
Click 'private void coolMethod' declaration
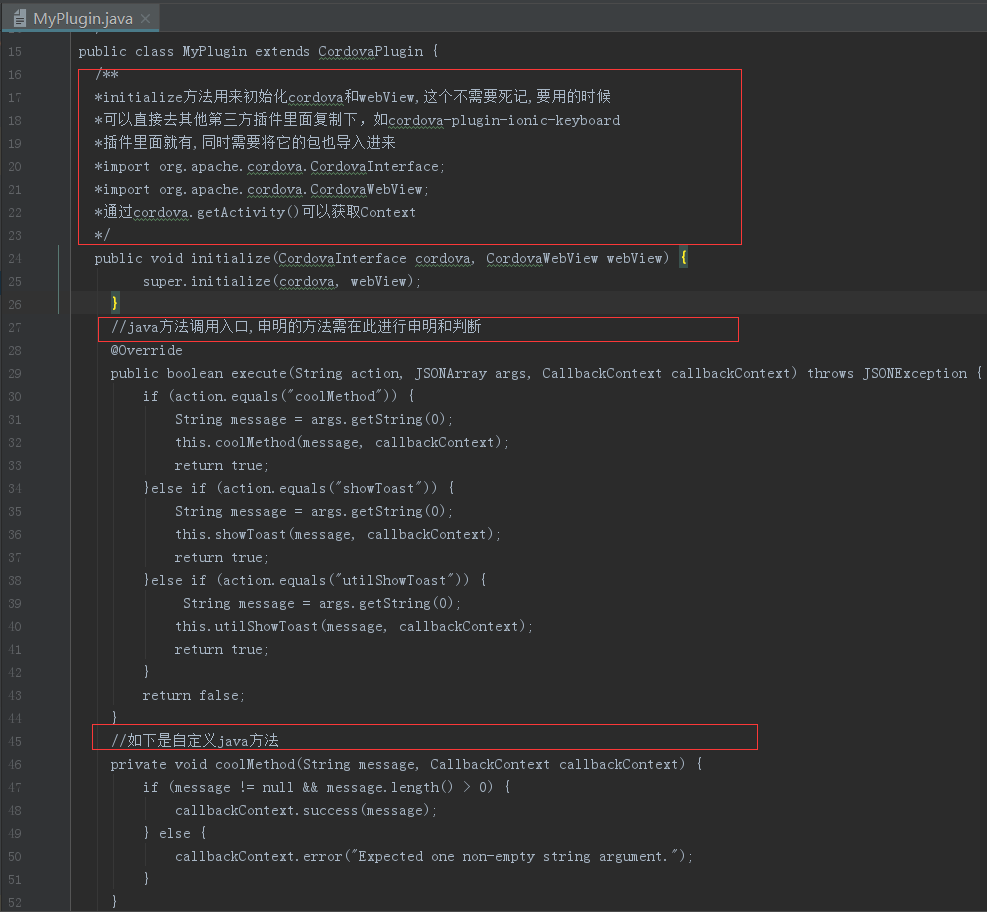coord(203,764)
